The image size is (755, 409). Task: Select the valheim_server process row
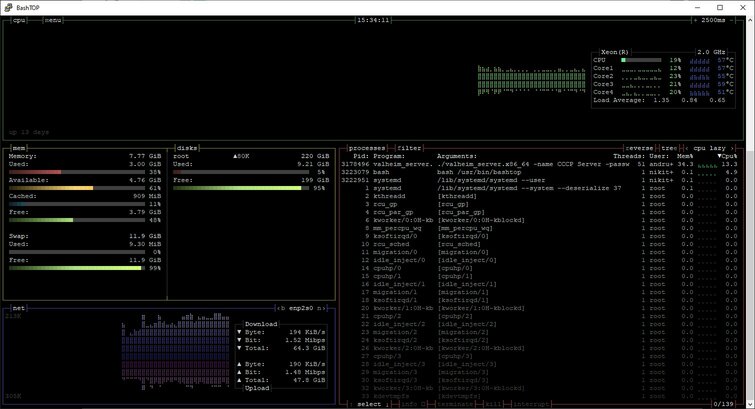(x=539, y=164)
